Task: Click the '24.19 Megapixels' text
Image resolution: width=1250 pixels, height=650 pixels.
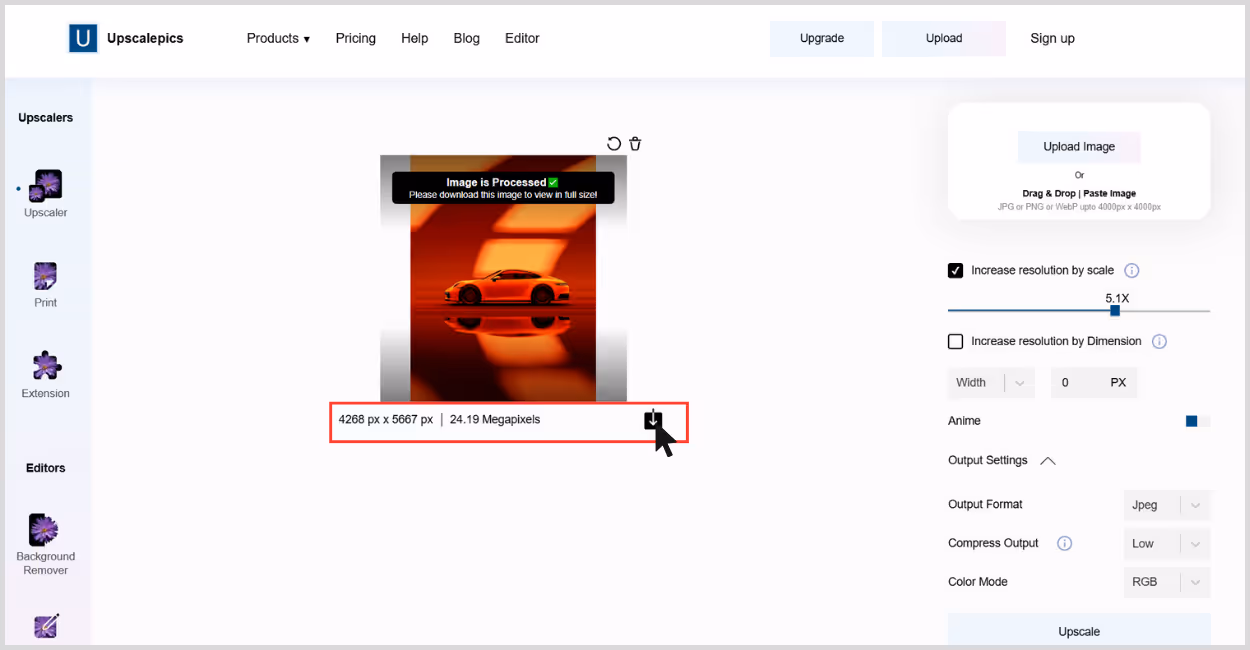Action: (x=495, y=420)
